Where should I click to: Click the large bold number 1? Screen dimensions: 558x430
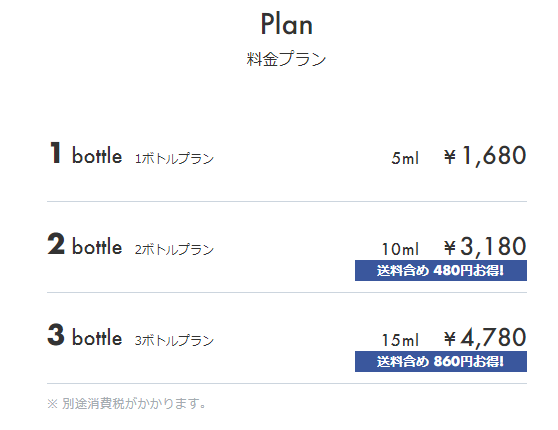point(55,153)
